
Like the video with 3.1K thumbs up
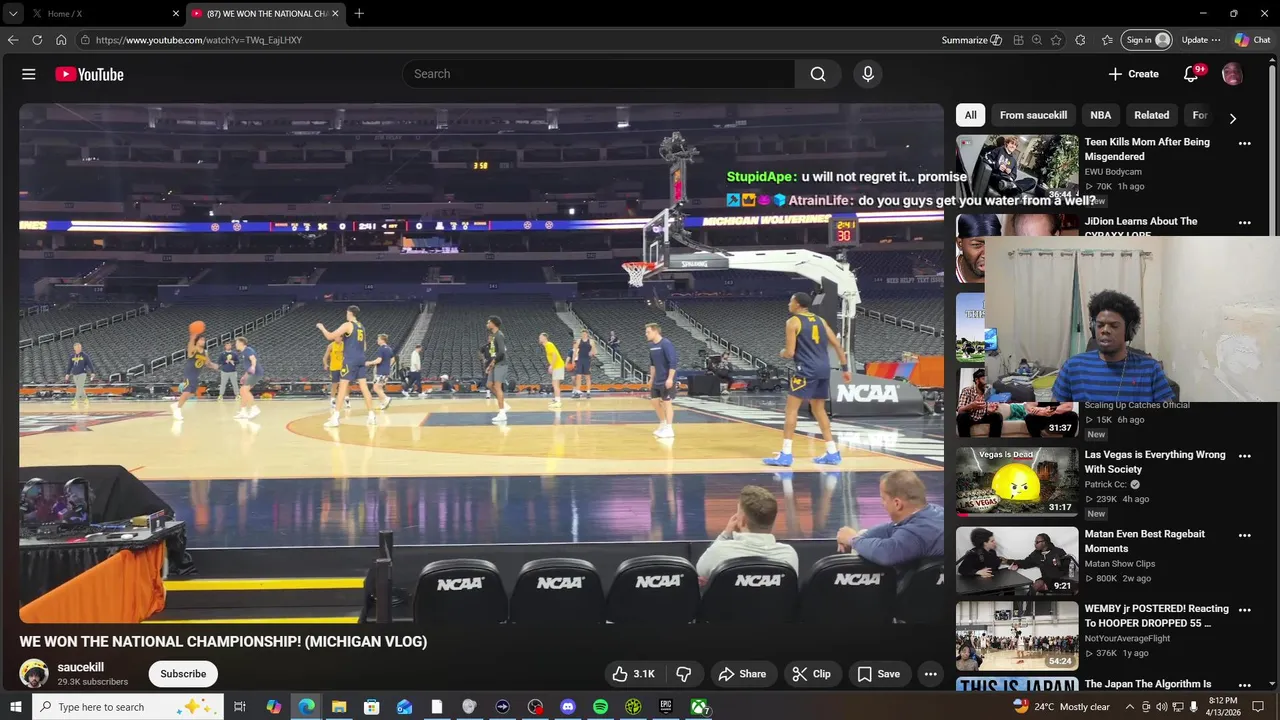(633, 674)
